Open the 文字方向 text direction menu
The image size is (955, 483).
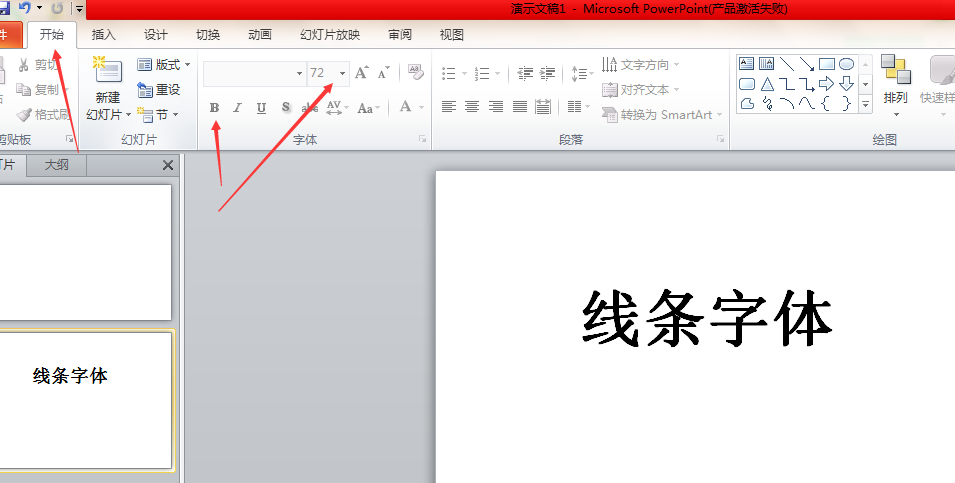[x=640, y=64]
